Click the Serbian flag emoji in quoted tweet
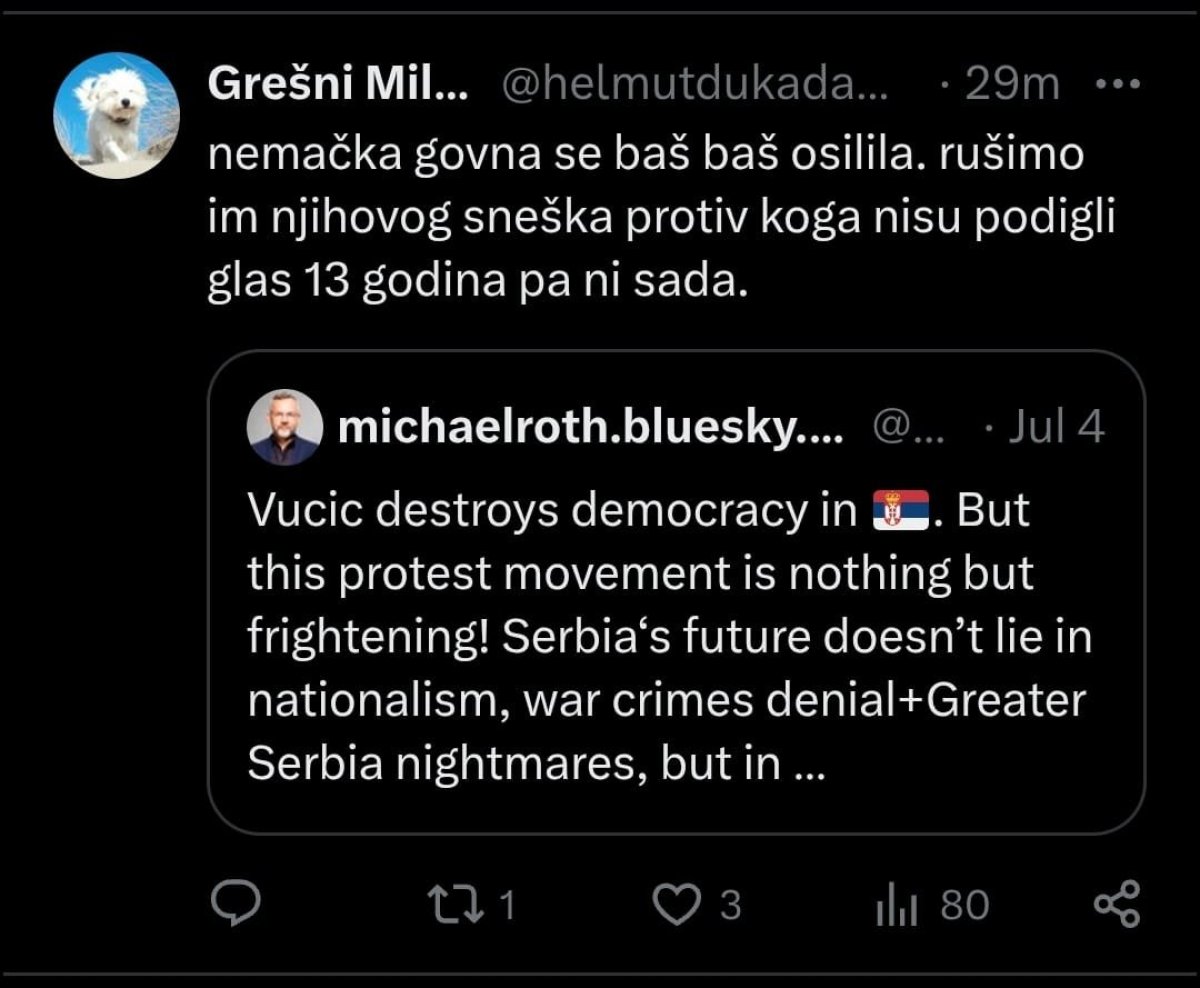1200x988 pixels. (x=901, y=511)
